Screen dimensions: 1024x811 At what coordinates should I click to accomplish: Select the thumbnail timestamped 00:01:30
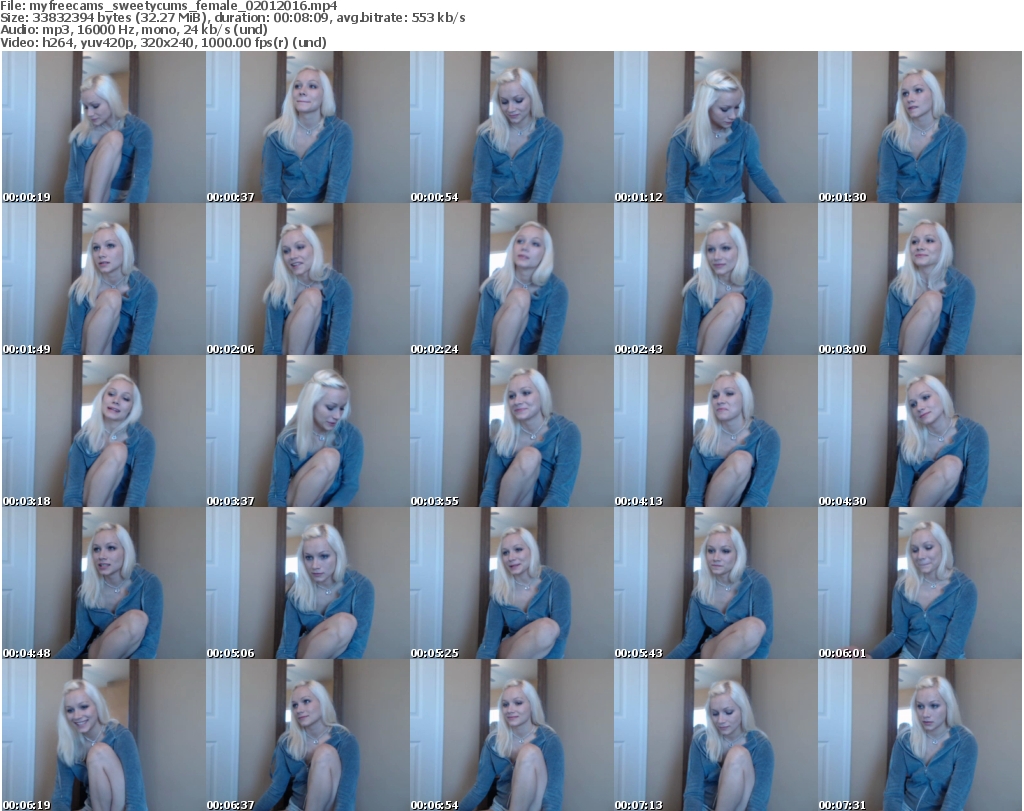pos(920,127)
